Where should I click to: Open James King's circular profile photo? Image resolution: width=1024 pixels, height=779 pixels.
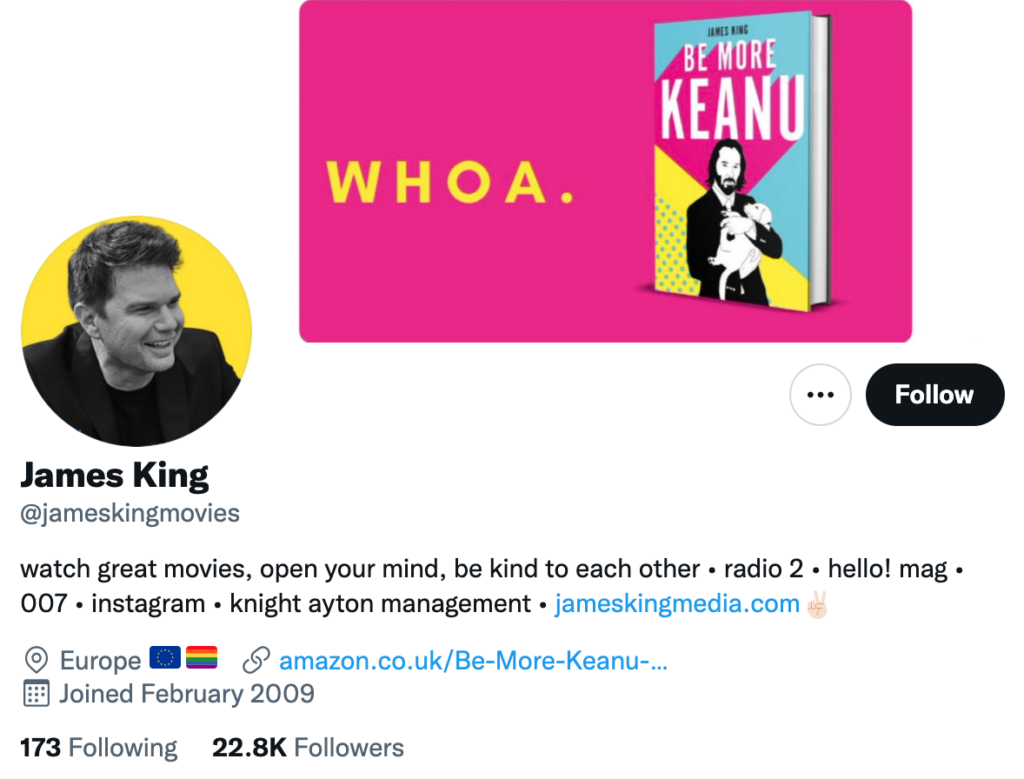[x=136, y=331]
